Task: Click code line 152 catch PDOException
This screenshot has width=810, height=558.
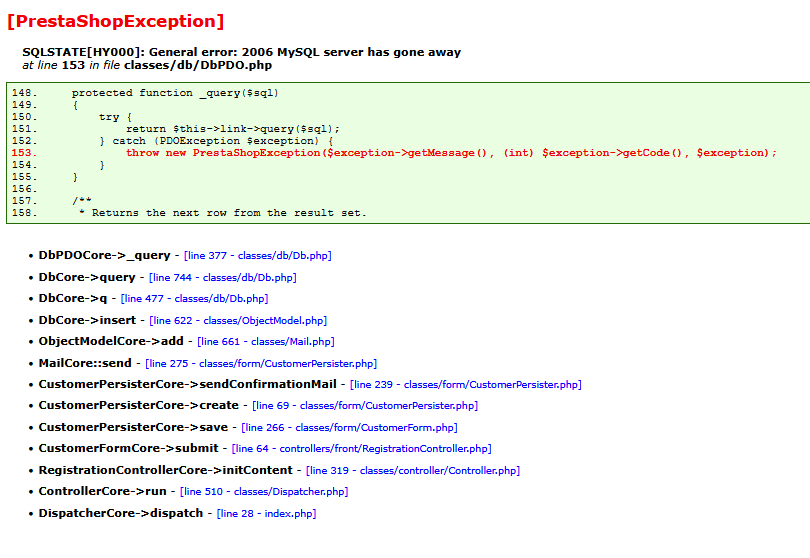Action: click(173, 141)
